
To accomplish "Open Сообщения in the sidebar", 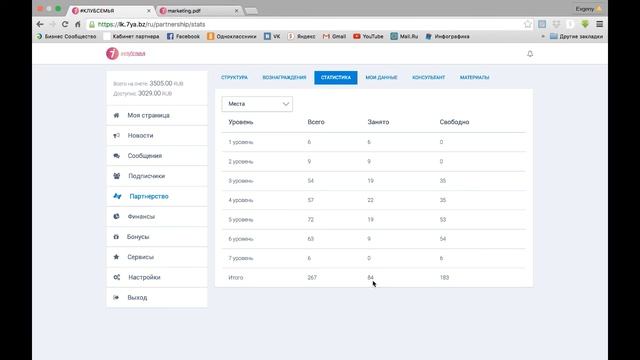I will (x=157, y=156).
